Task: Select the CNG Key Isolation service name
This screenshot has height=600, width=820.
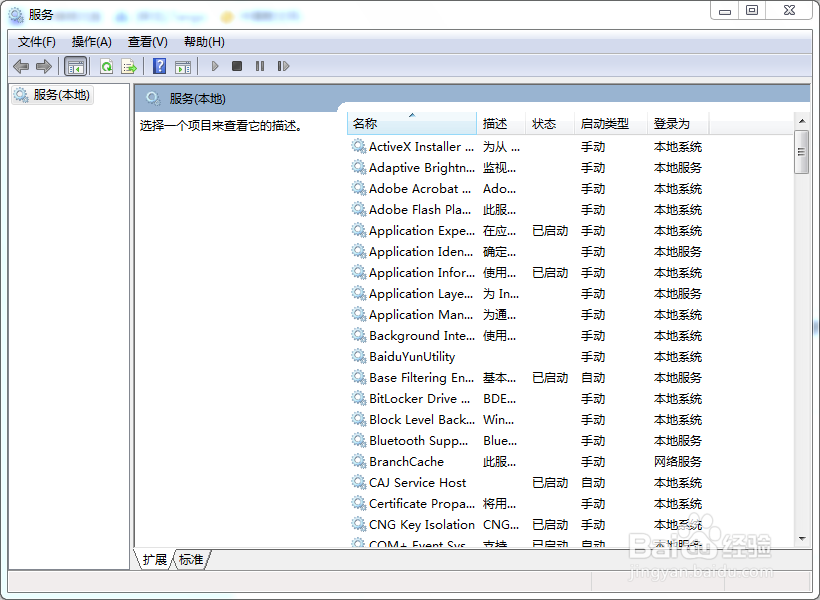Action: [x=422, y=525]
